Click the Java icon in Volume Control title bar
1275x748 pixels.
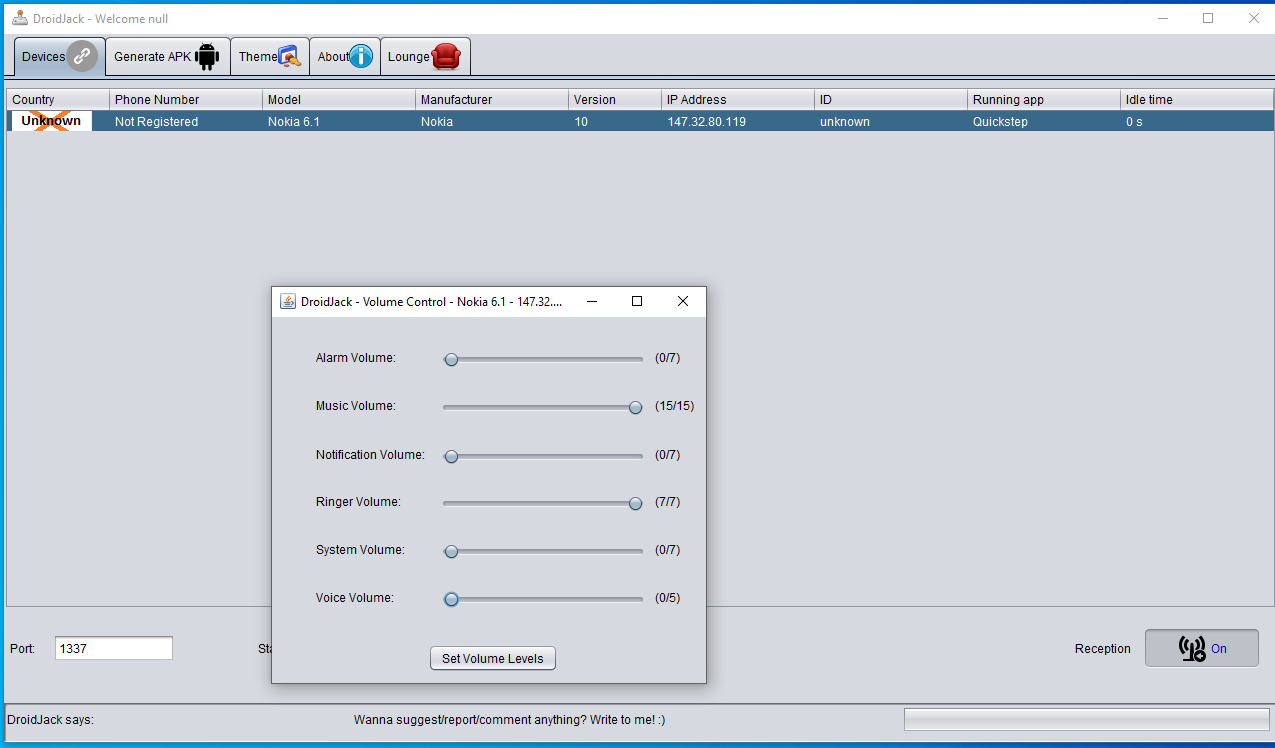(288, 302)
